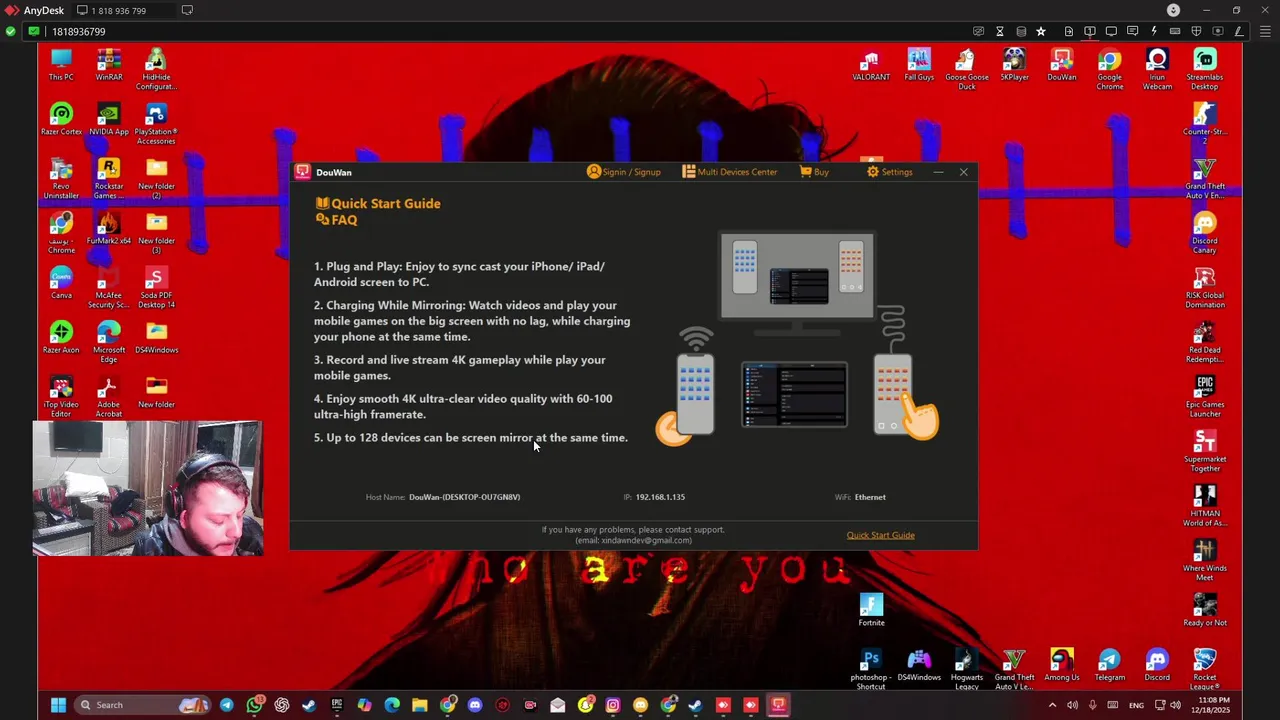Open Google Chrome desktop icon top right
The height and width of the screenshot is (720, 1280).
pyautogui.click(x=1110, y=69)
